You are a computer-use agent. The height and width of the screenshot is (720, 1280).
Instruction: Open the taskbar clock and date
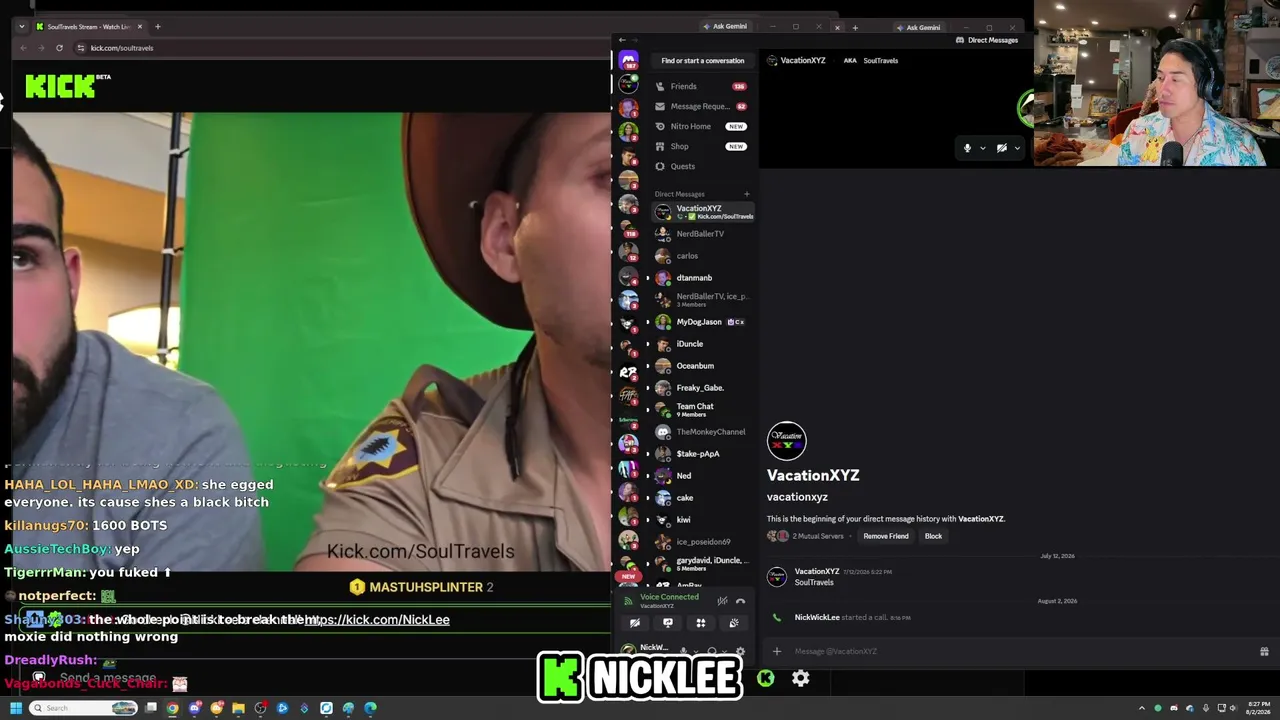coord(1258,708)
